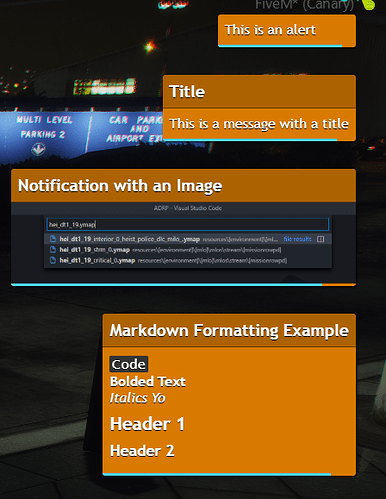Click the file icon beside hei_dt1_19_critical_0.ymap
Screen dimensions: 386x499
[x=53, y=260]
